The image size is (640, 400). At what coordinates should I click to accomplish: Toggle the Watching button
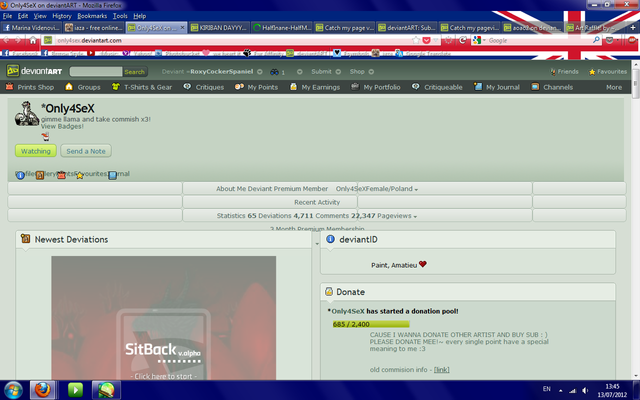click(36, 151)
